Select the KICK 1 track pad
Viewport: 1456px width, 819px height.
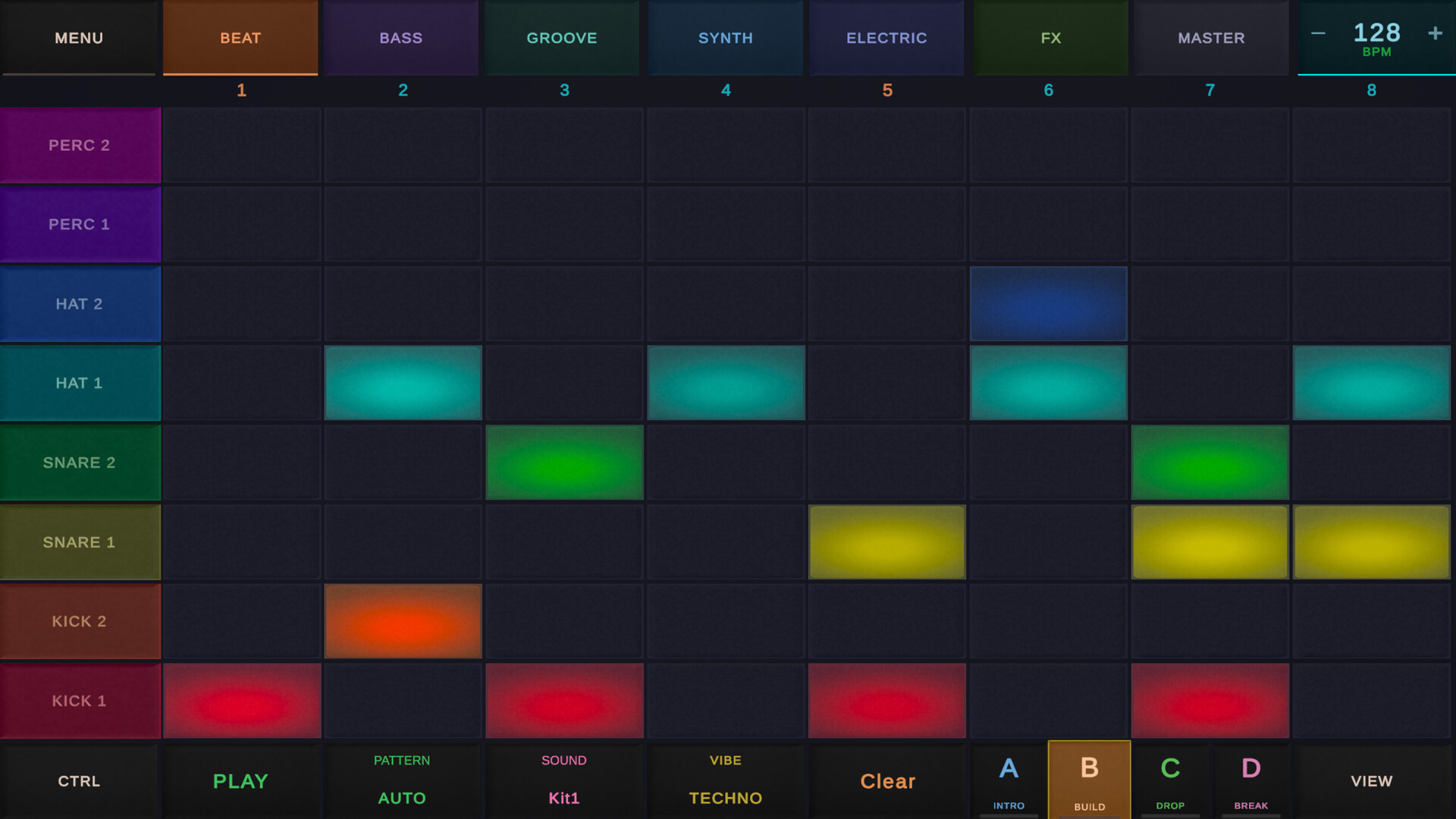tap(80, 701)
